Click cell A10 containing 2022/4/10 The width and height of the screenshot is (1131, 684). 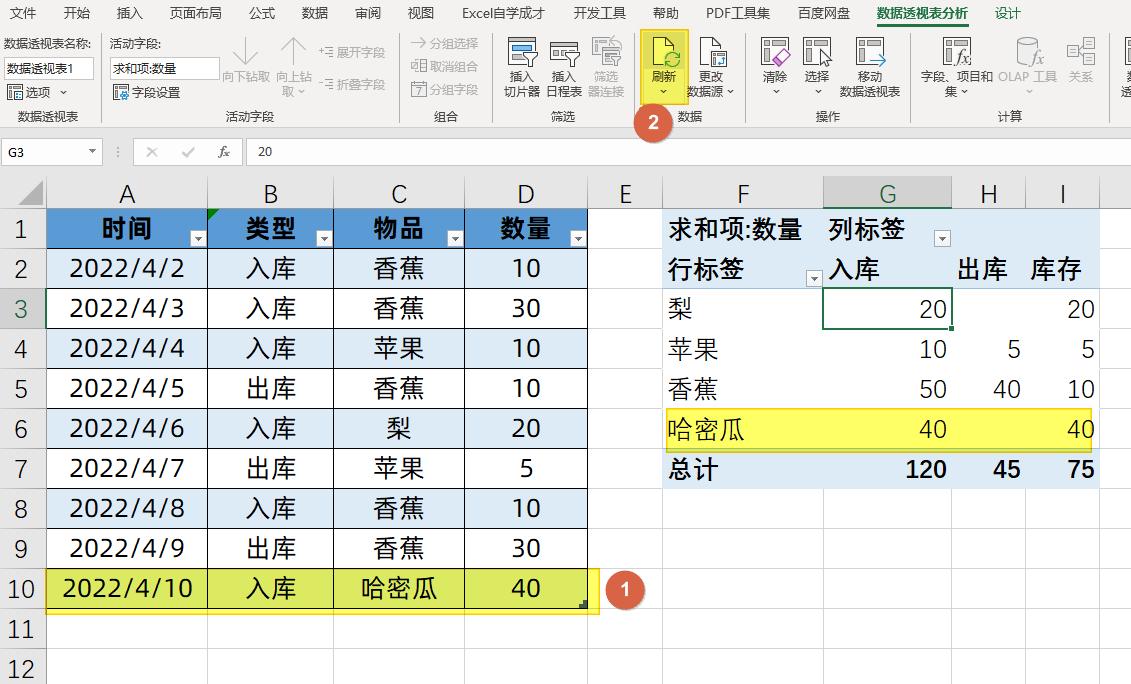(x=127, y=589)
